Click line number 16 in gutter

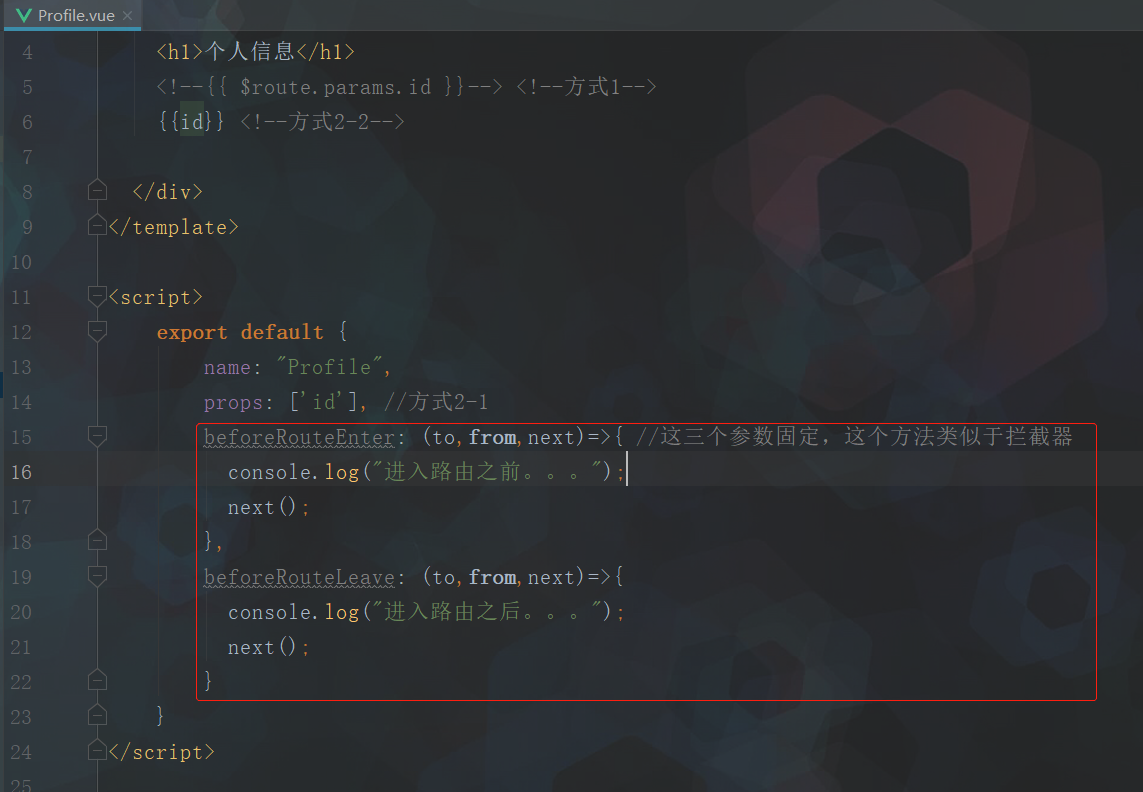point(21,473)
